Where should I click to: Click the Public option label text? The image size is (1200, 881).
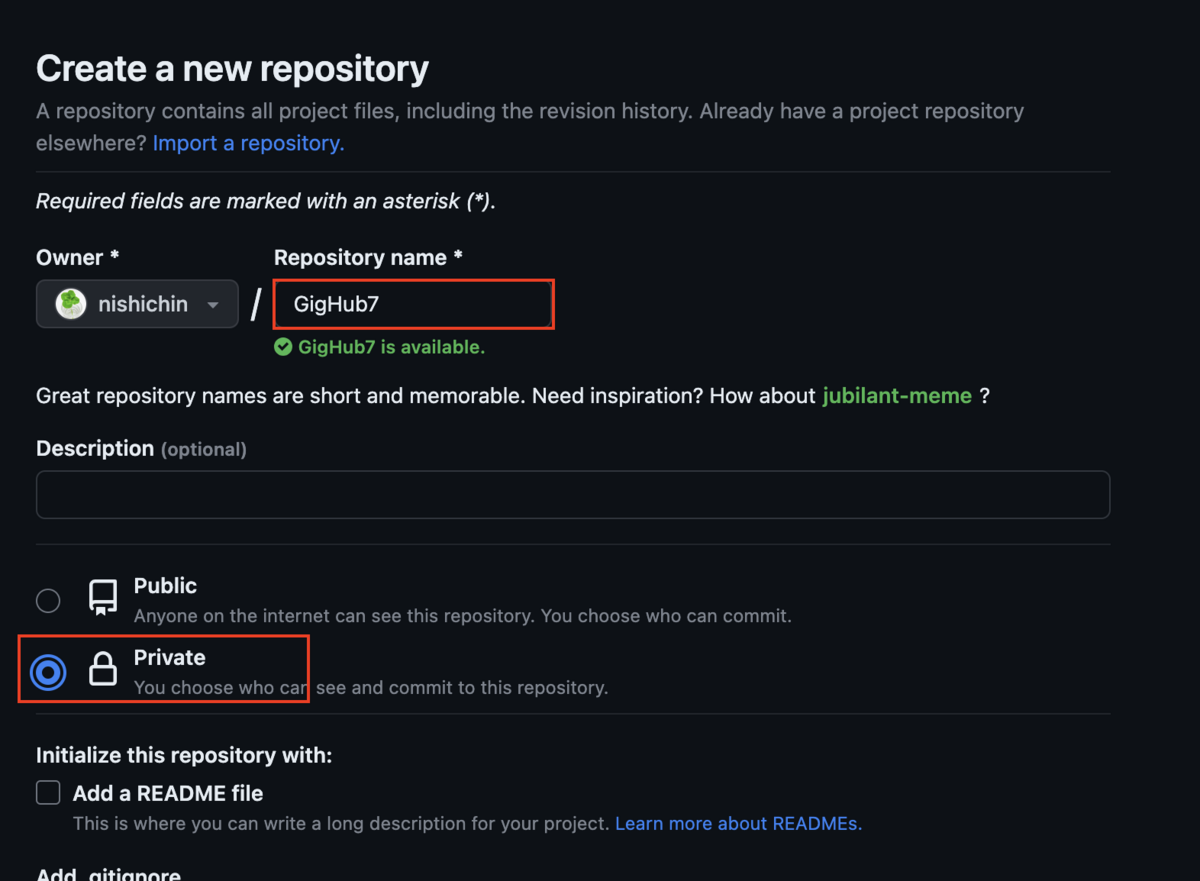(x=166, y=586)
